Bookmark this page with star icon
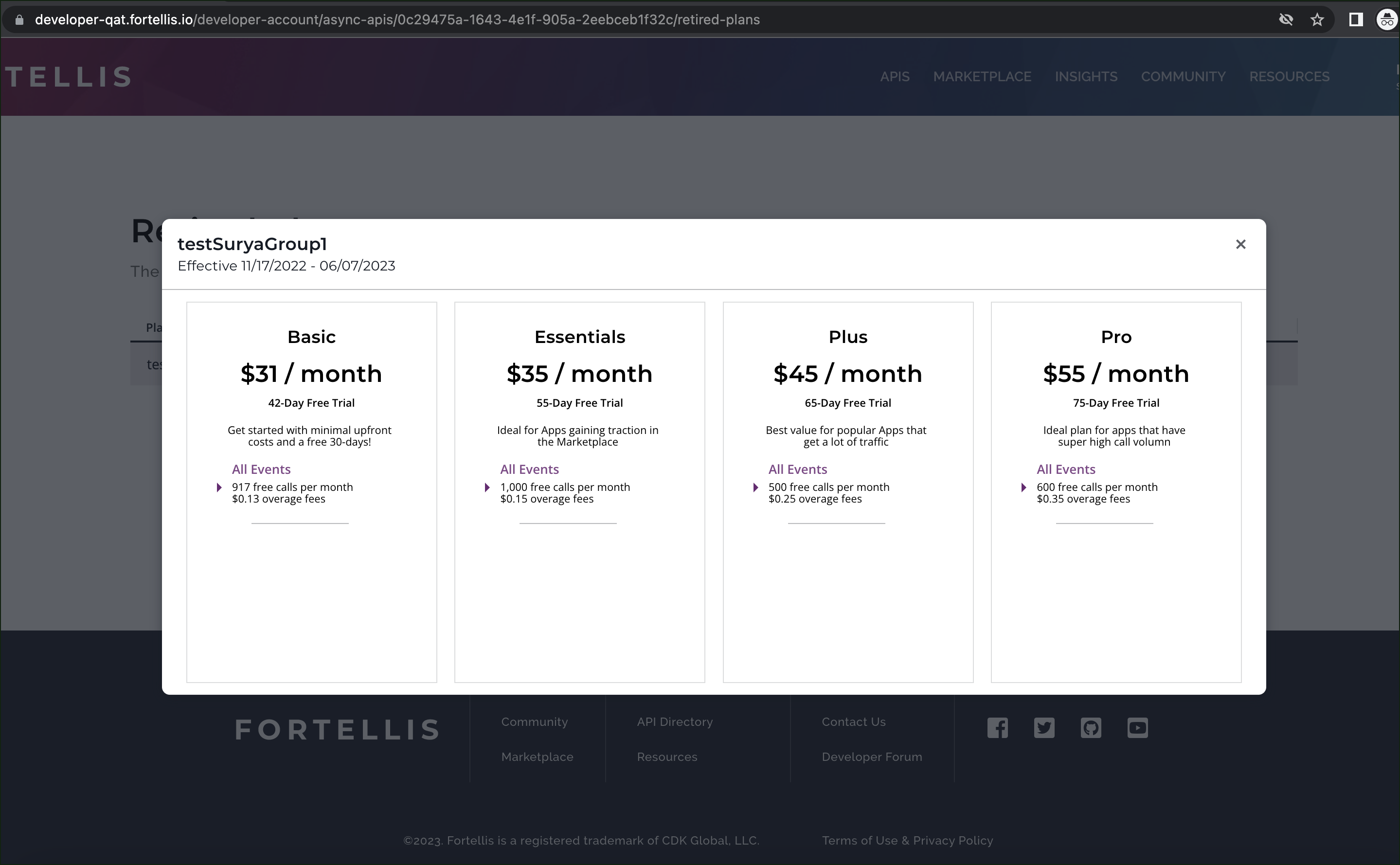This screenshot has width=1400, height=865. [x=1317, y=20]
